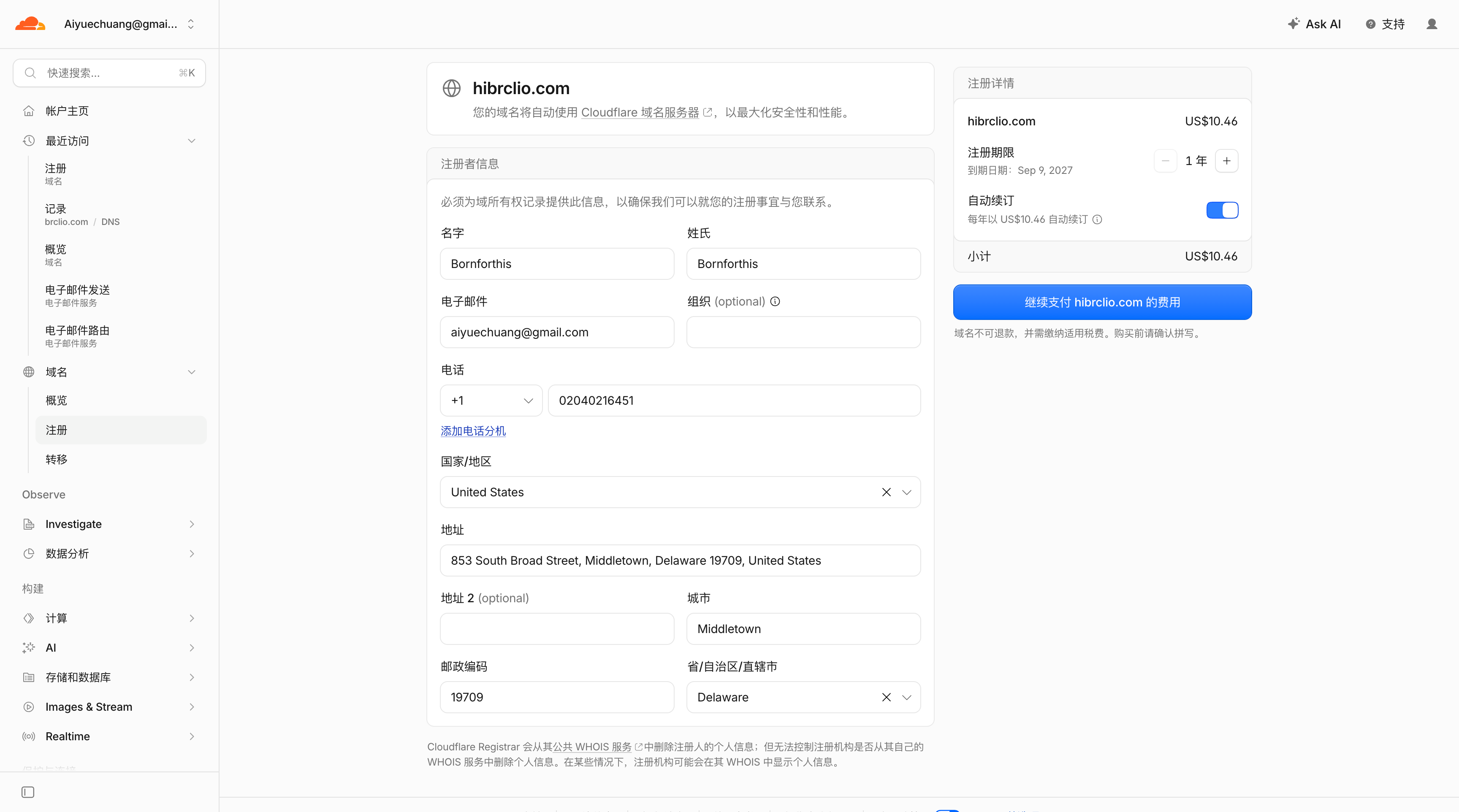Image resolution: width=1459 pixels, height=812 pixels.
Task: Increase the registration period with plus
Action: pos(1226,161)
